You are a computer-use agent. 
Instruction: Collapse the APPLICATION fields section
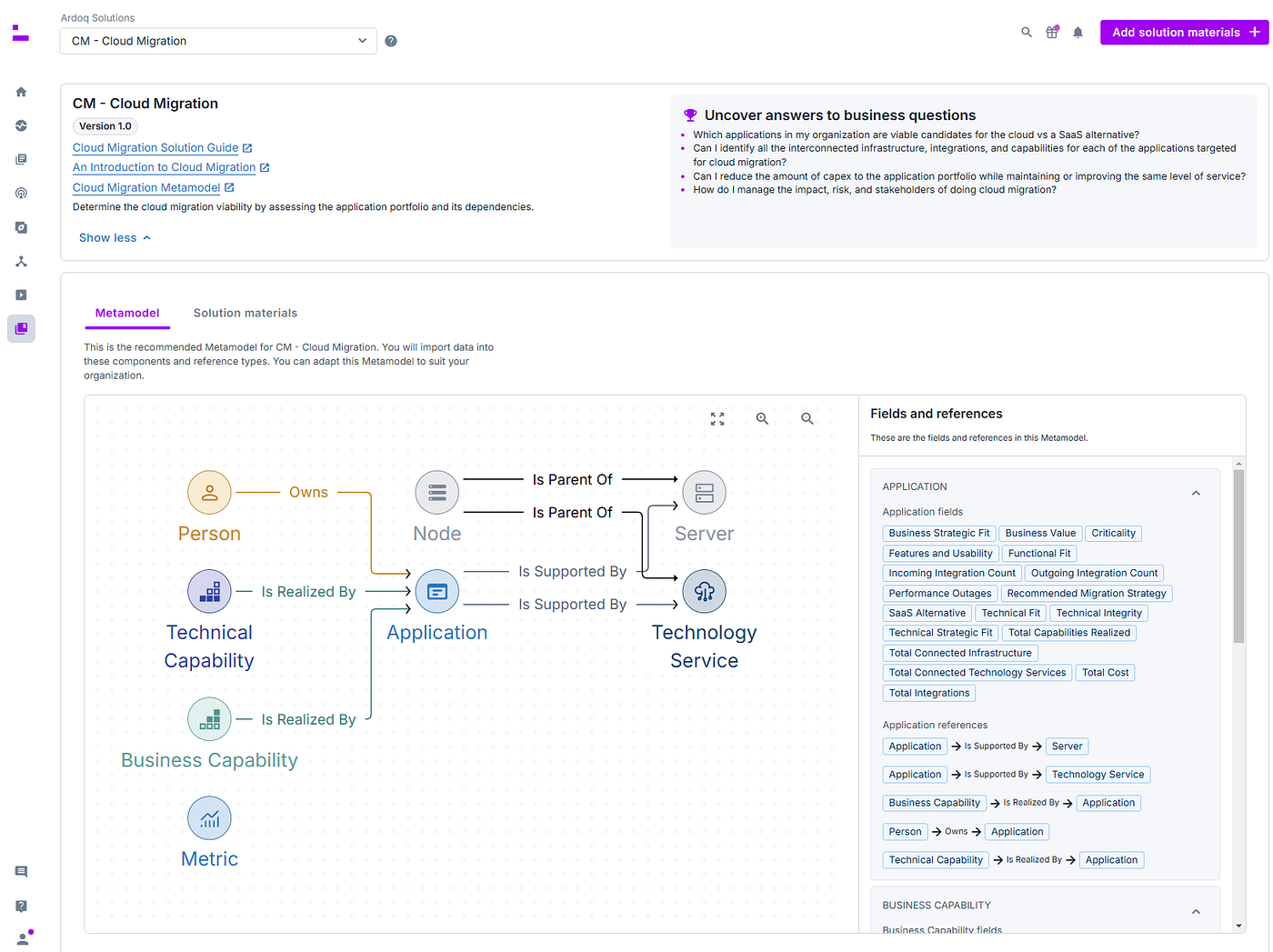(1196, 492)
